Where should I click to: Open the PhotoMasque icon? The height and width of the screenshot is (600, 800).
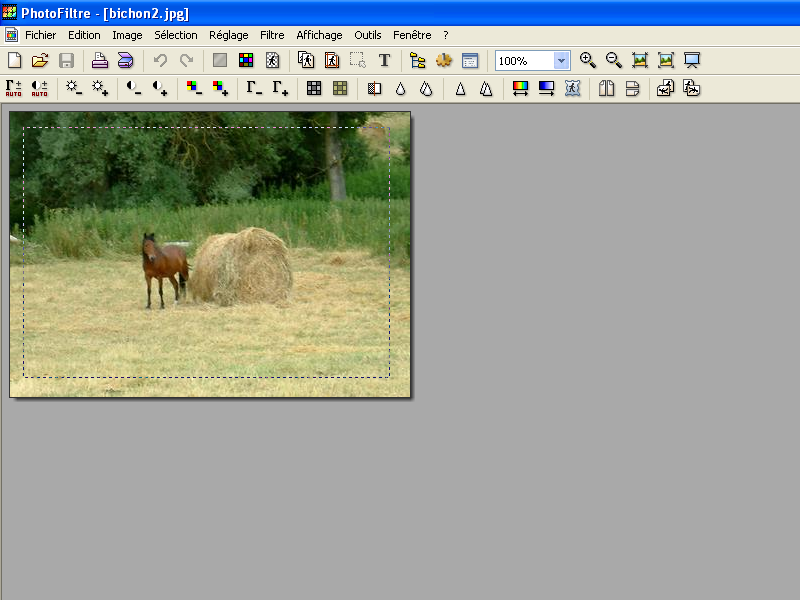[x=572, y=88]
